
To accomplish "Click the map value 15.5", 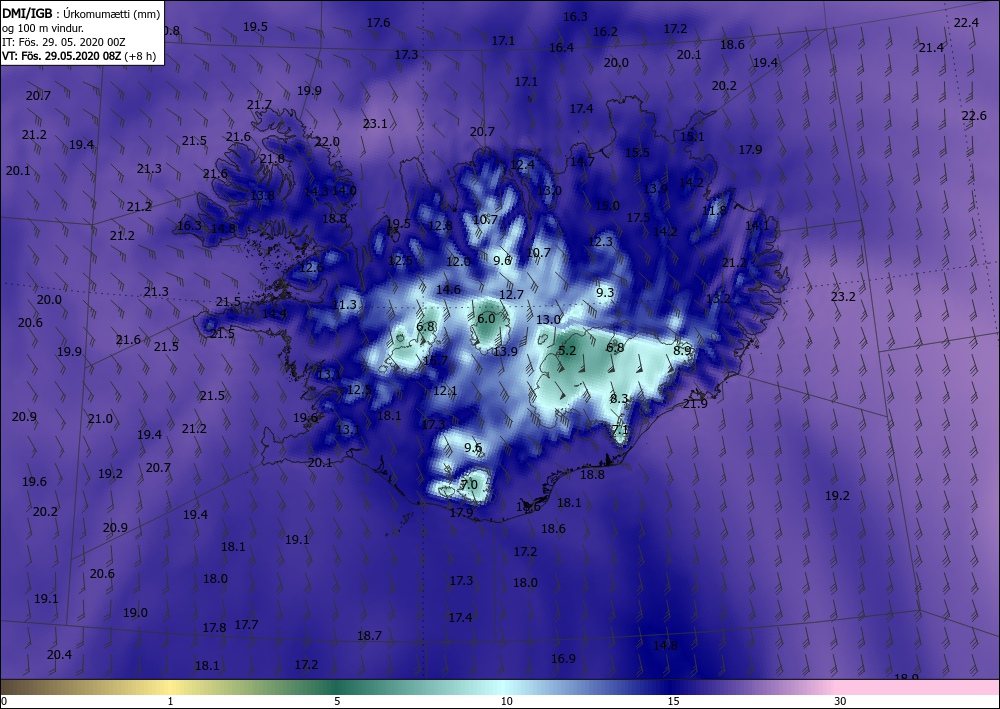I will click(637, 153).
